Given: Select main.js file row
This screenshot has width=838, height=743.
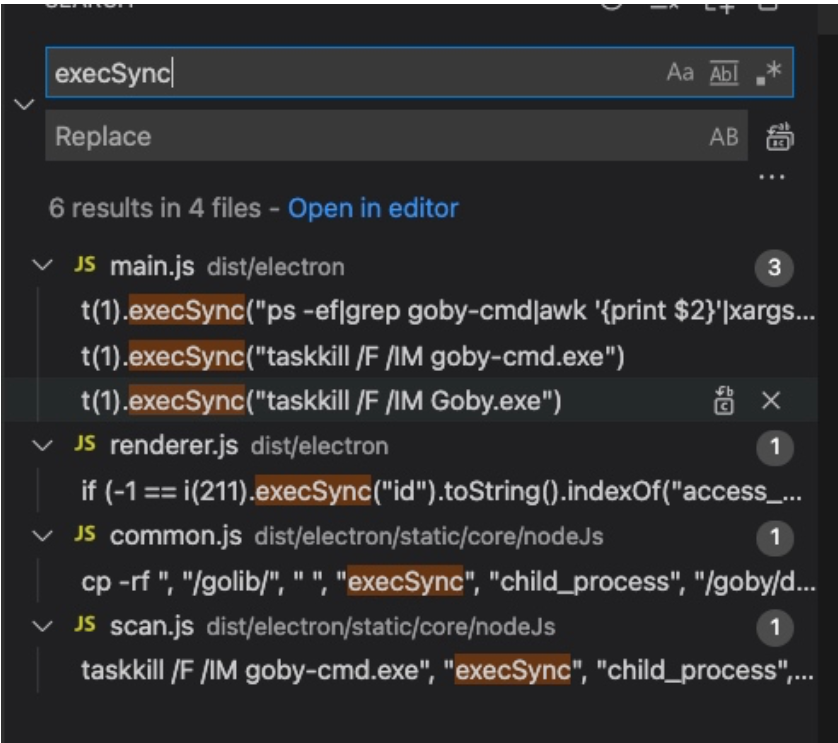Looking at the screenshot, I should (x=409, y=266).
